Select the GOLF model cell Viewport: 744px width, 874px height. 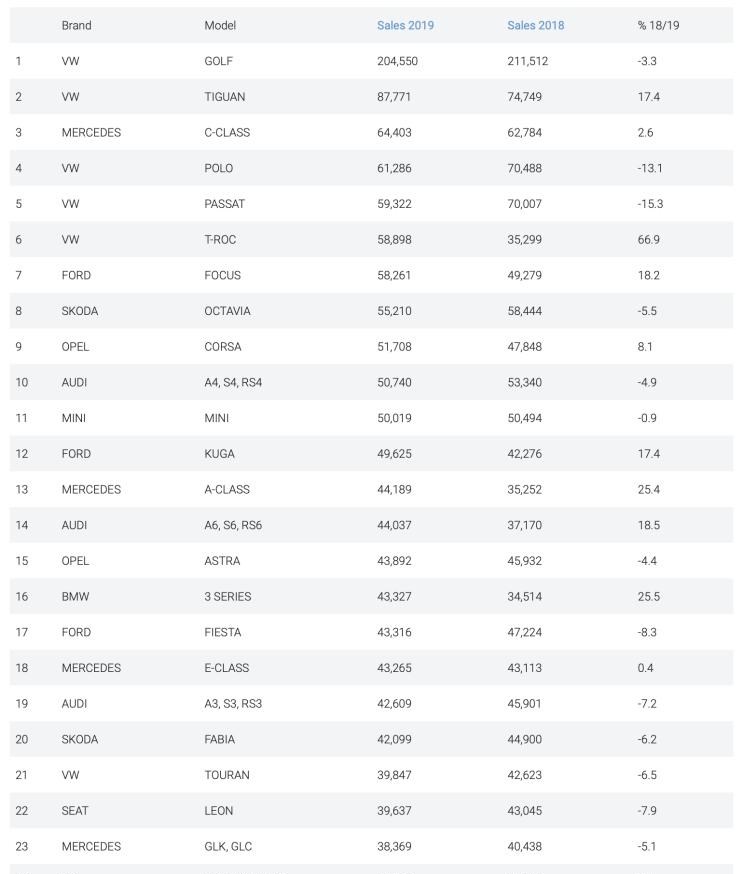tap(218, 61)
